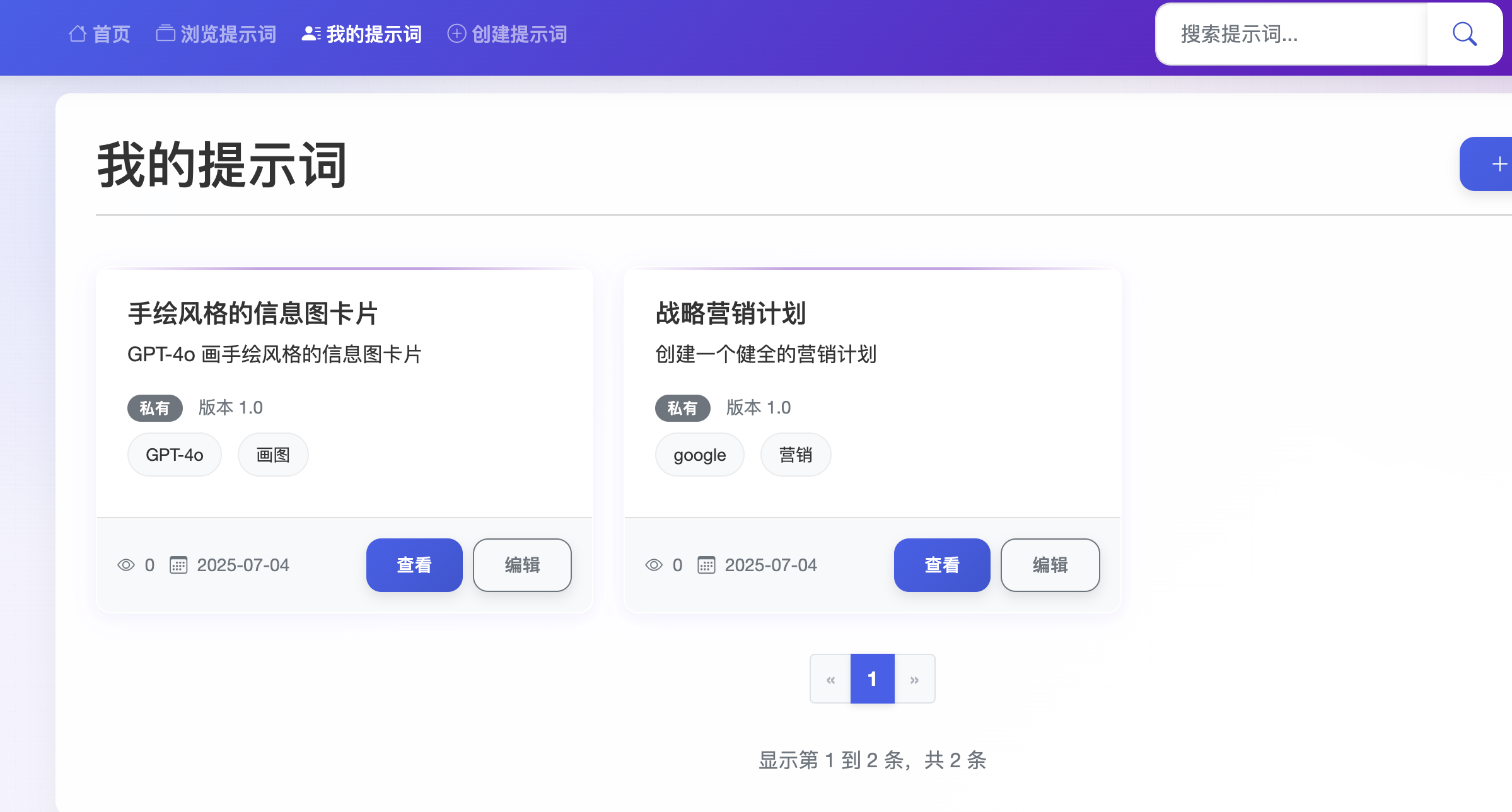Click eye views icon on 手绘风格的信息图卡片 card
Viewport: 1512px width, 812px height.
[x=126, y=565]
